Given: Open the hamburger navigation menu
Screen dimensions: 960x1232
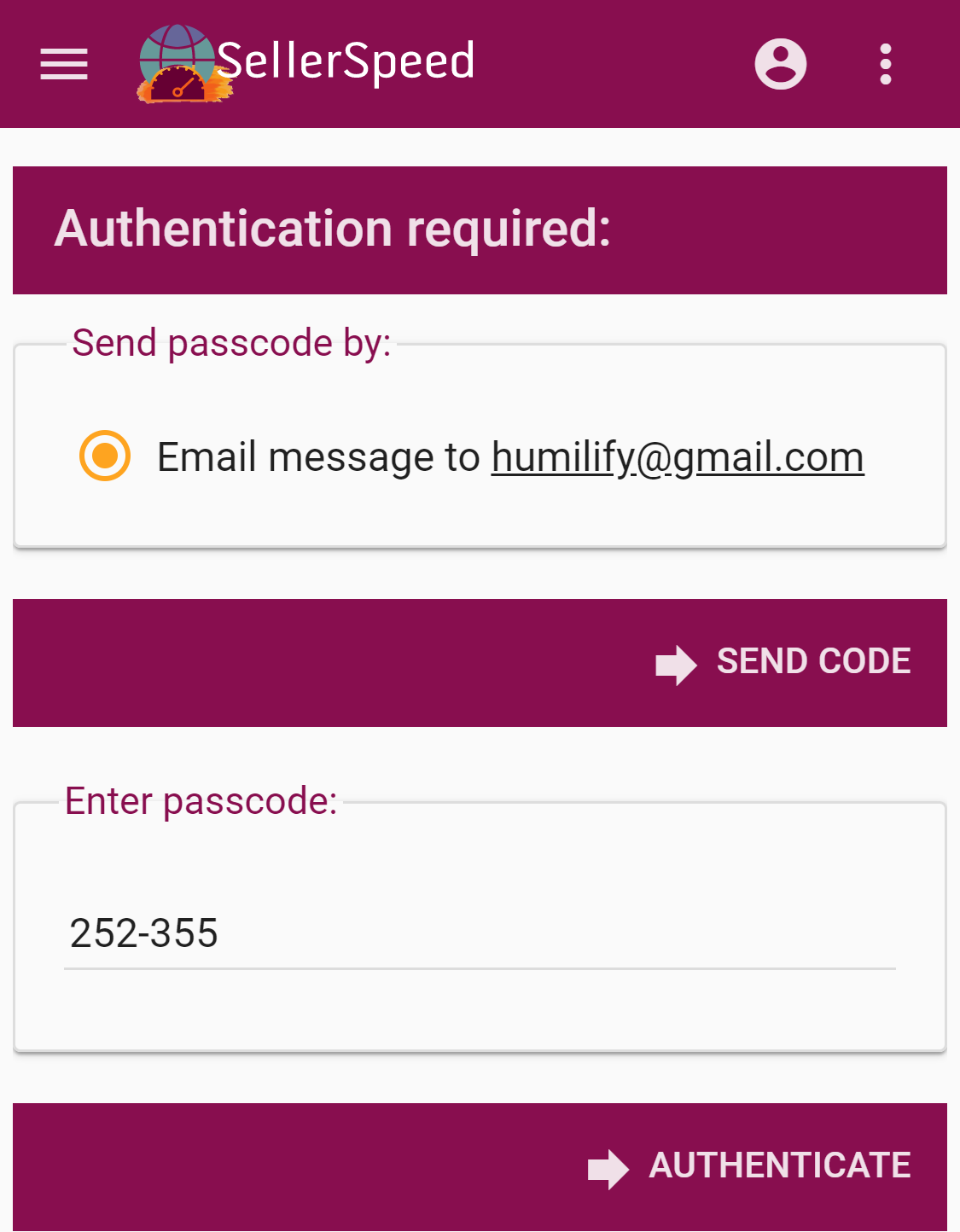Looking at the screenshot, I should coord(64,64).
